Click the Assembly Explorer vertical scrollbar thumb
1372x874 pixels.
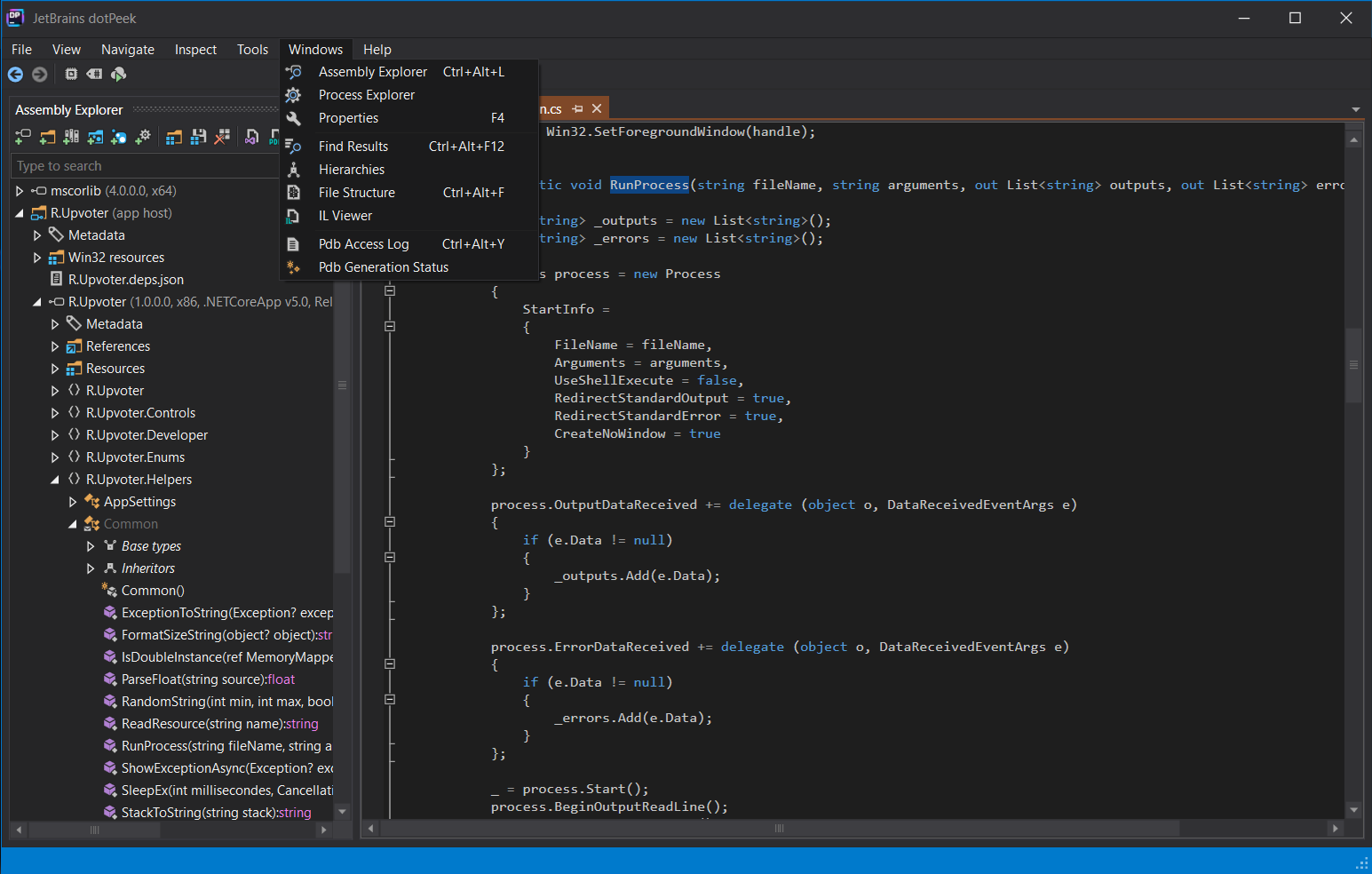pos(342,385)
